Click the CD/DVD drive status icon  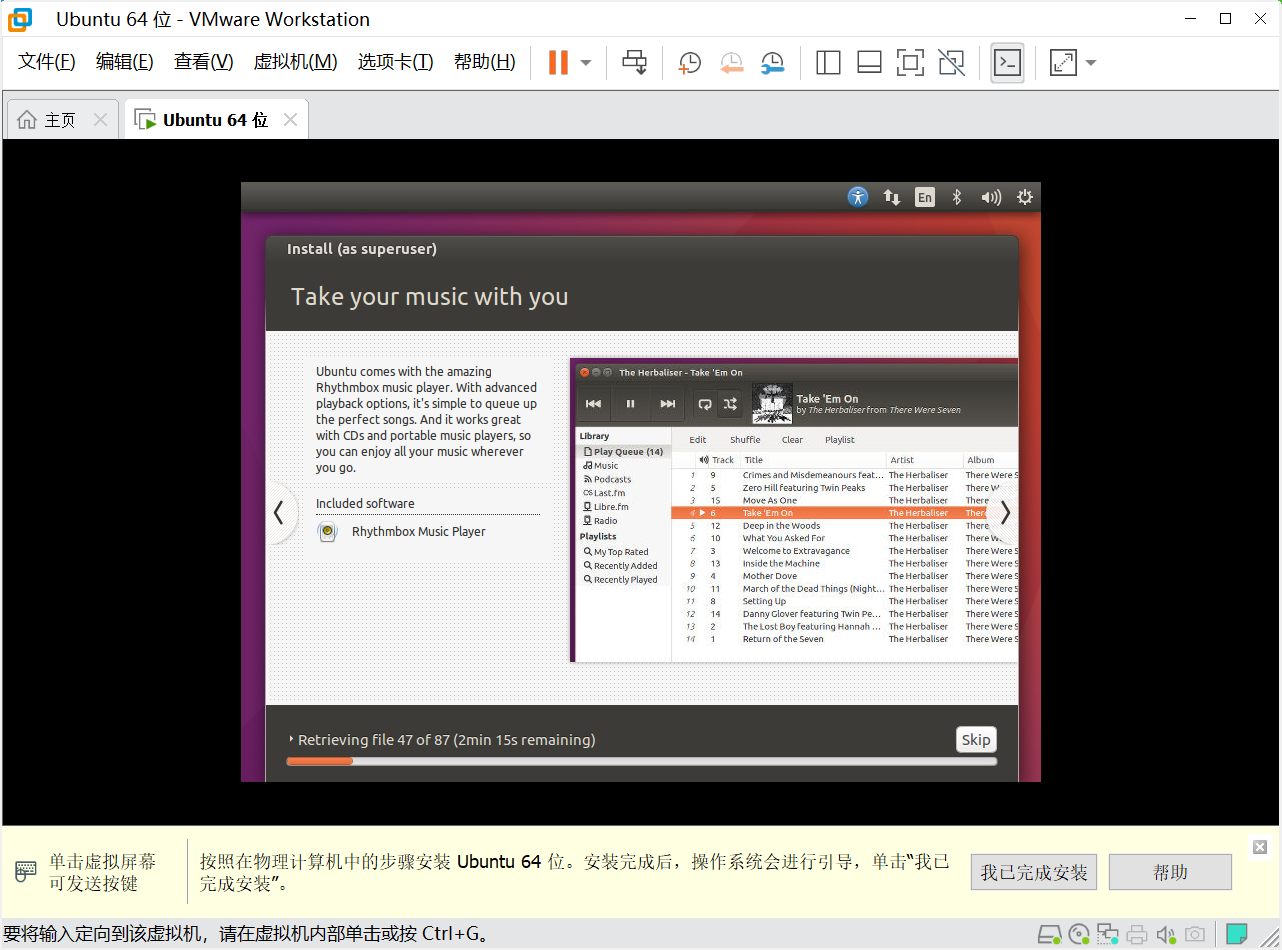coord(1079,935)
